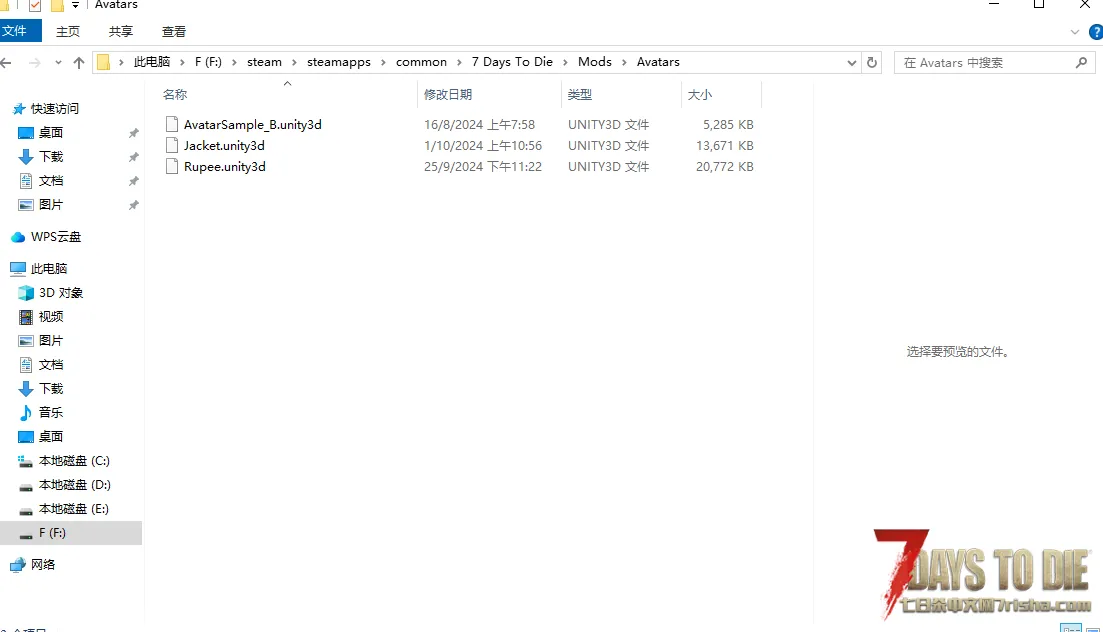Screen dimensions: 1103x632
Task: Click the AvatarSample_B.unity3d file icon
Action: click(172, 125)
